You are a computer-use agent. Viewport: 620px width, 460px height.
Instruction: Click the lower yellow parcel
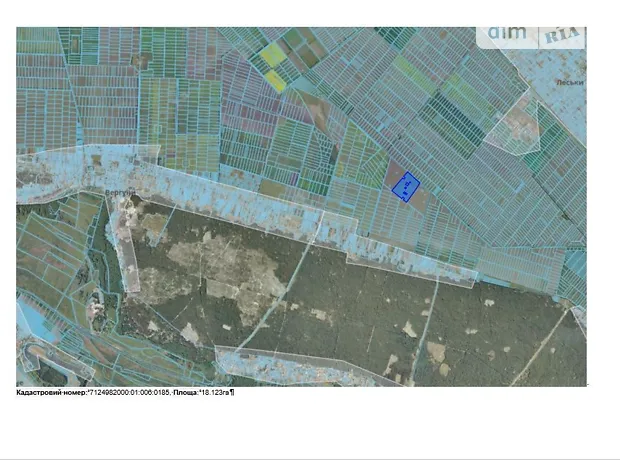[275, 80]
